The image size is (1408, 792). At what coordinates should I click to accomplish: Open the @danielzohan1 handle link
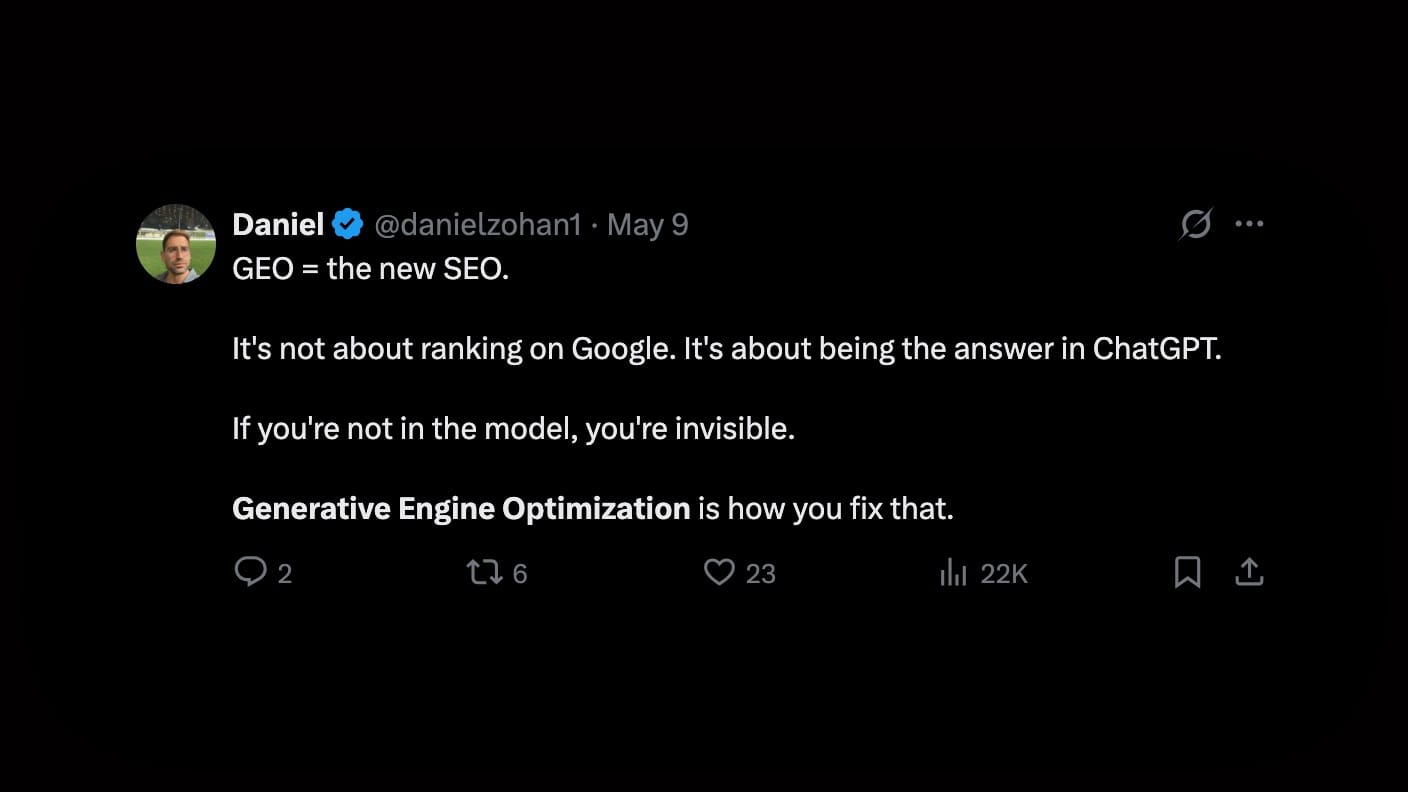point(477,225)
